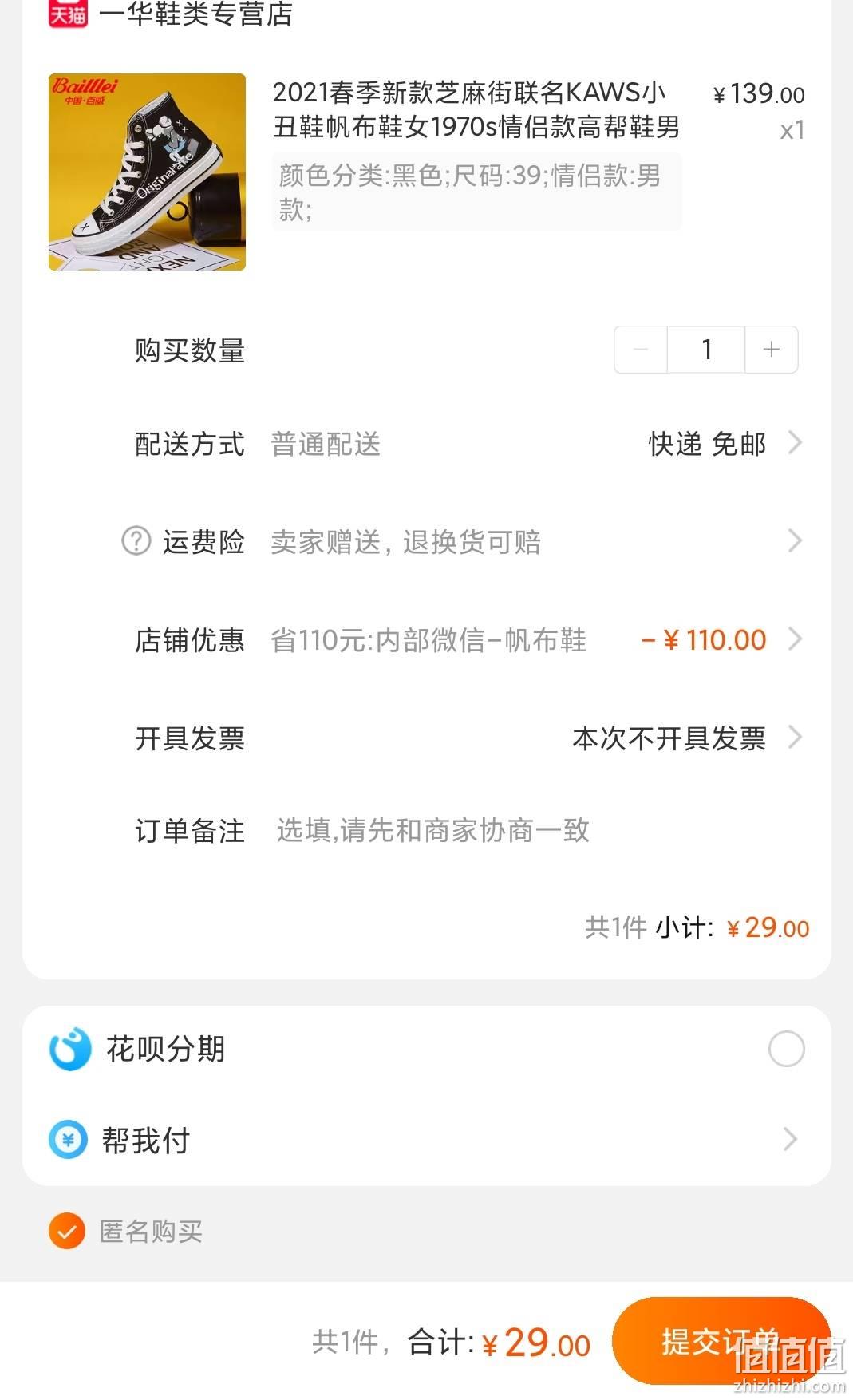Open the 运费险 help question-mark icon
853x1400 pixels.
tap(136, 540)
